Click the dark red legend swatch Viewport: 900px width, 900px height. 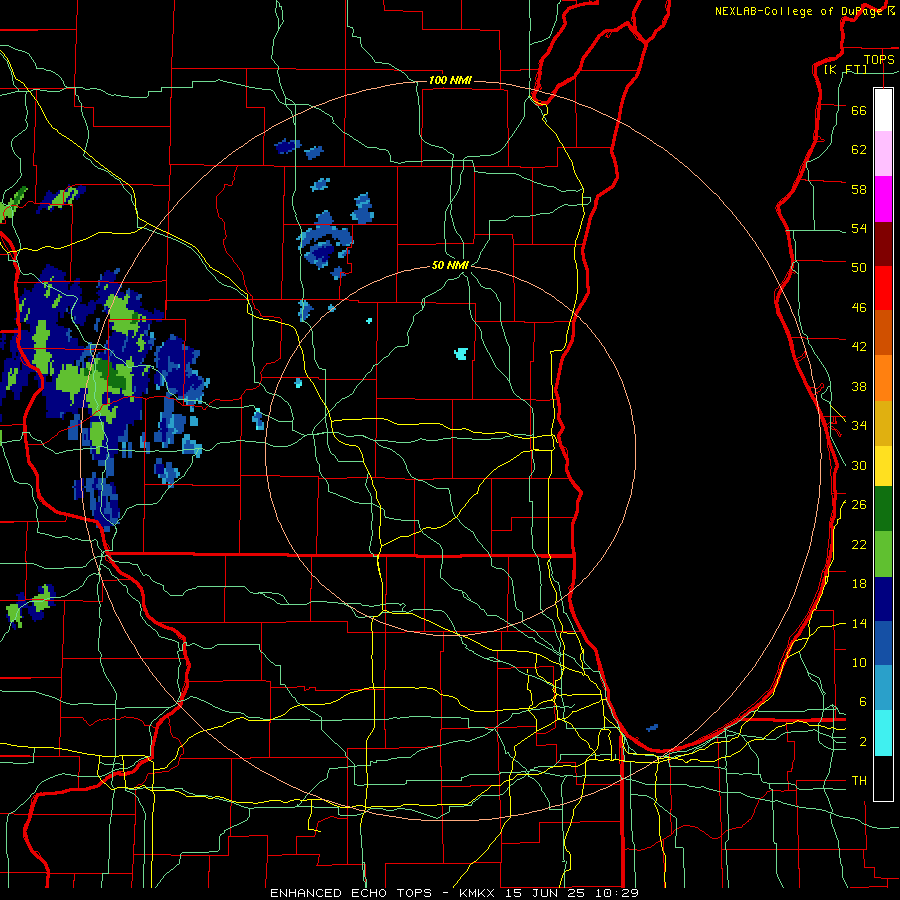click(x=883, y=244)
